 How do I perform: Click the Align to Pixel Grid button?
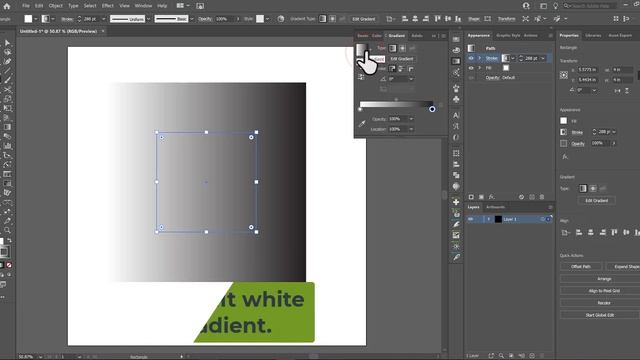604,291
